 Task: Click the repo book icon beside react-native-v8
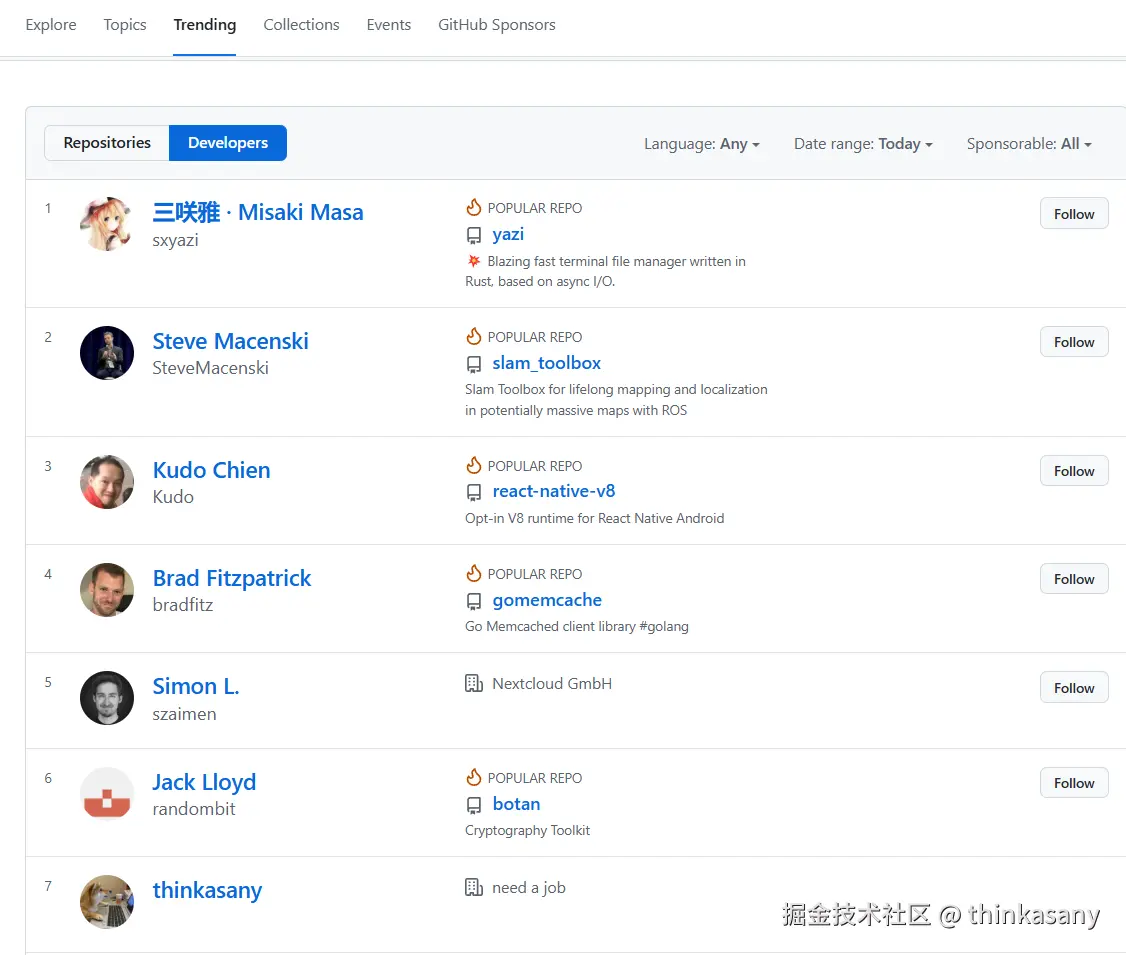pos(474,492)
